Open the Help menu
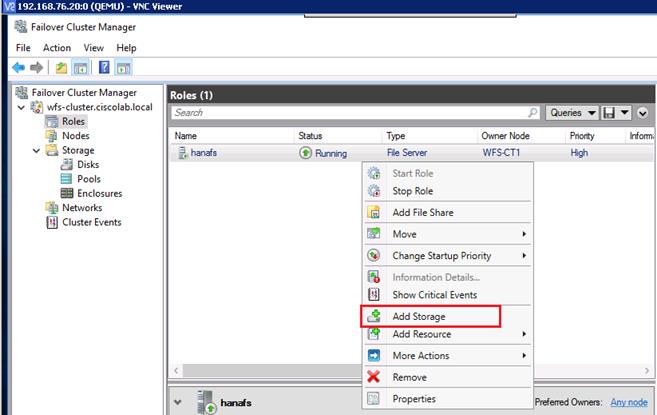 click(126, 48)
